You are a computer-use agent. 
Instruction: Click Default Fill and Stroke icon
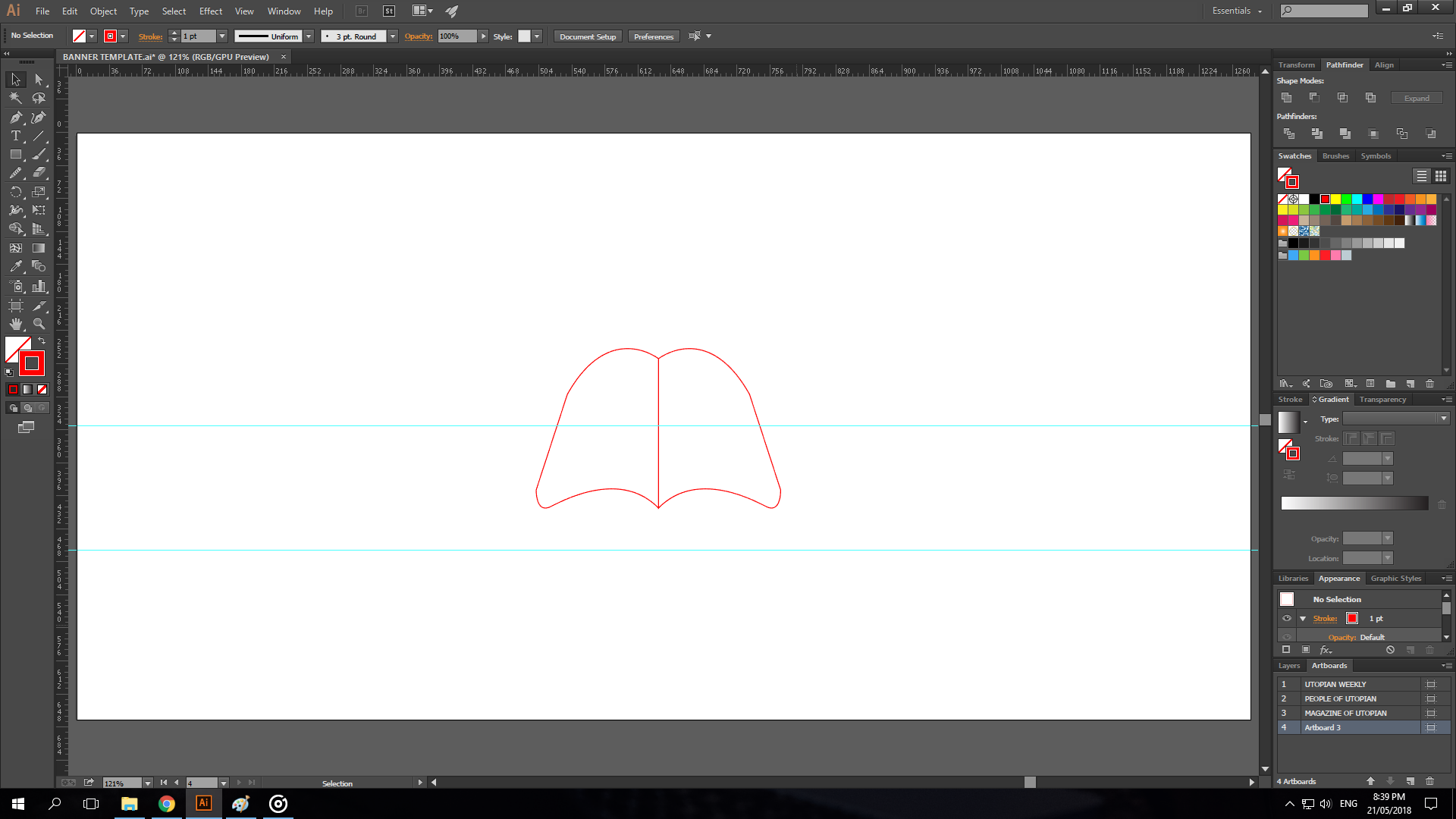[x=9, y=372]
